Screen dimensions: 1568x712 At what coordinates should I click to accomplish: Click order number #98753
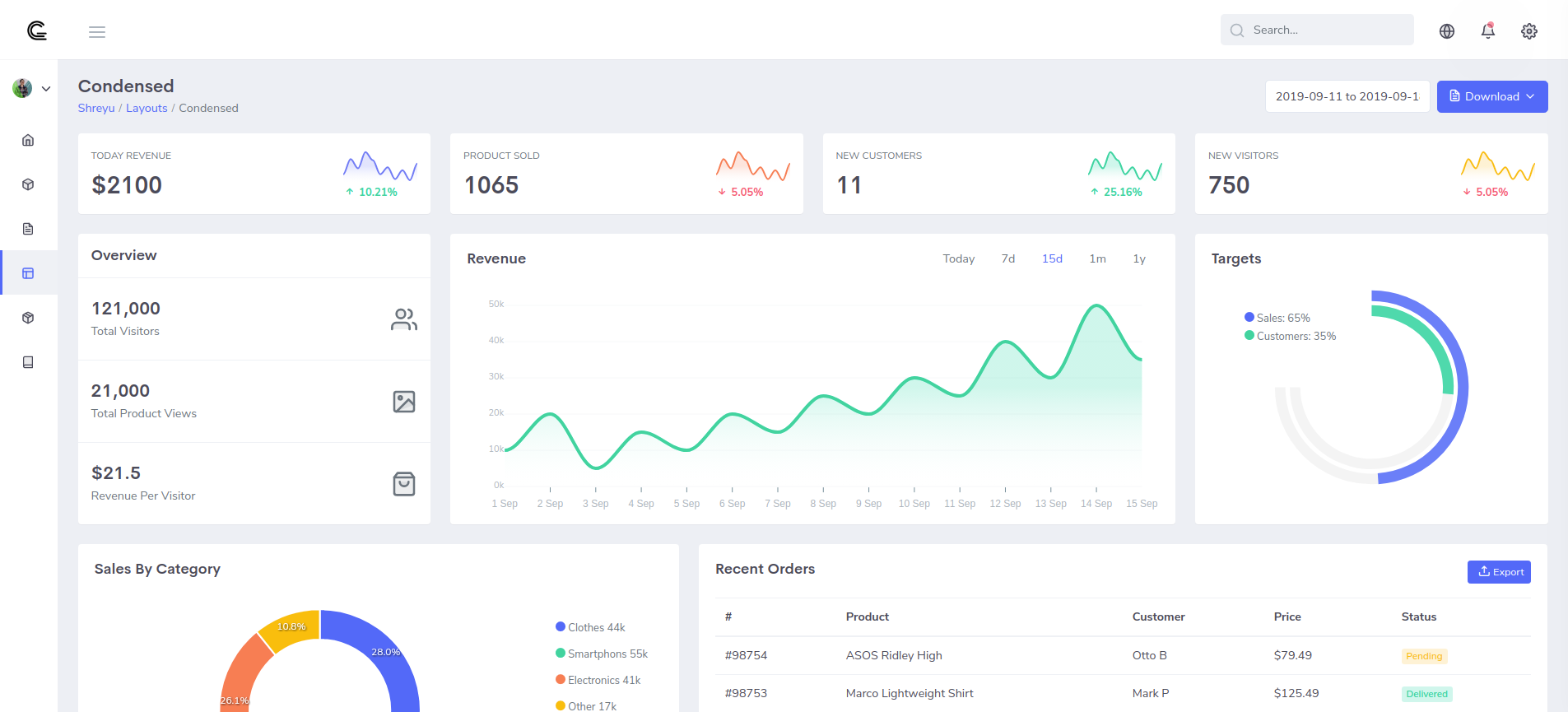pyautogui.click(x=746, y=693)
